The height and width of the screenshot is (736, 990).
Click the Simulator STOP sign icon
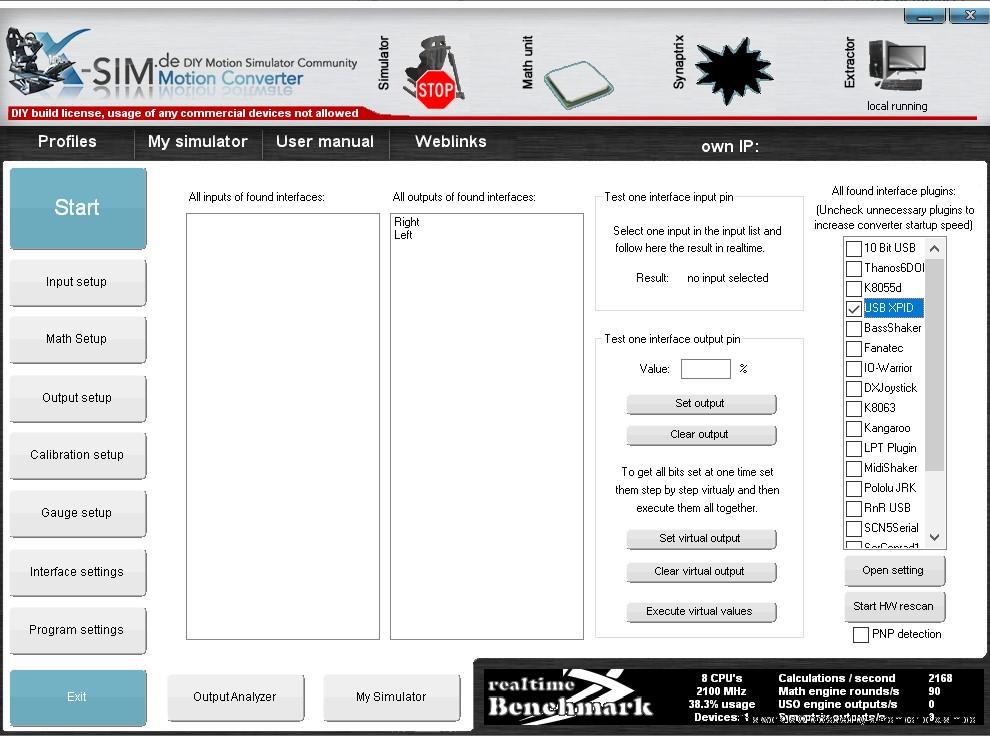pyautogui.click(x=435, y=74)
